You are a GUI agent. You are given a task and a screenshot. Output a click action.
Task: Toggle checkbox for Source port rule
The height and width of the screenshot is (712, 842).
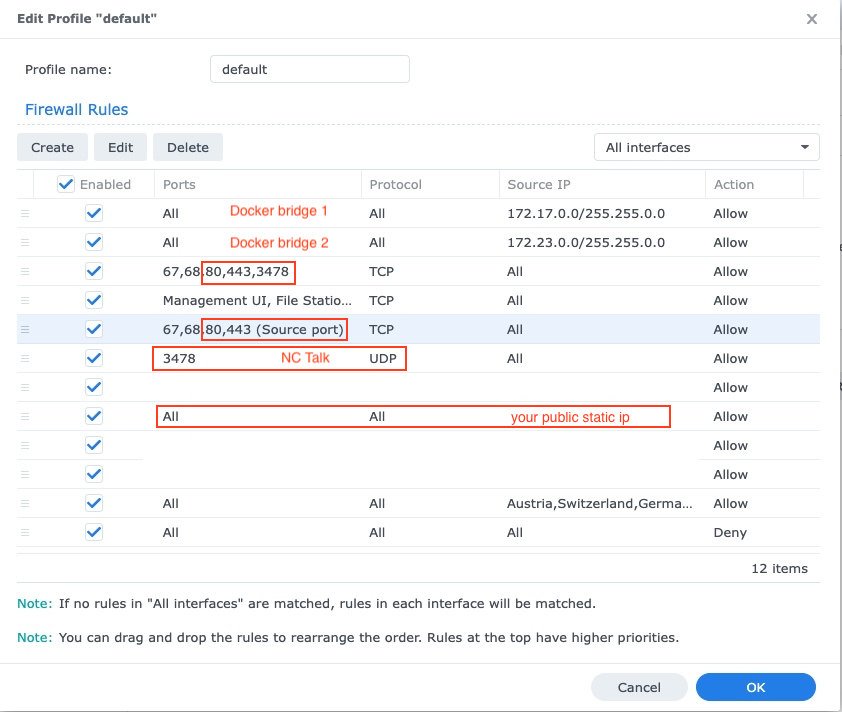94,329
